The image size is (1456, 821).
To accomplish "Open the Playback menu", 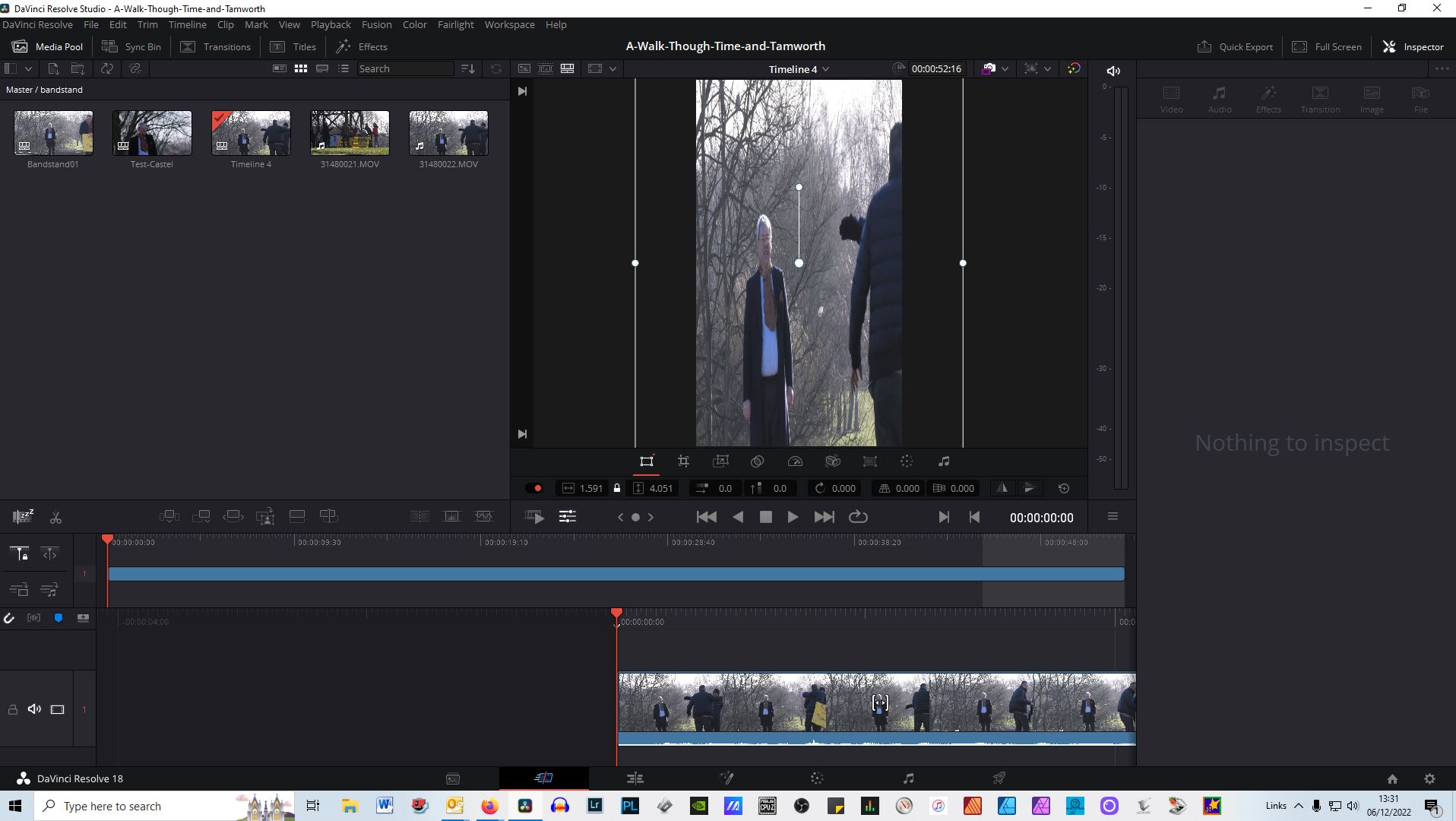I will click(x=331, y=24).
